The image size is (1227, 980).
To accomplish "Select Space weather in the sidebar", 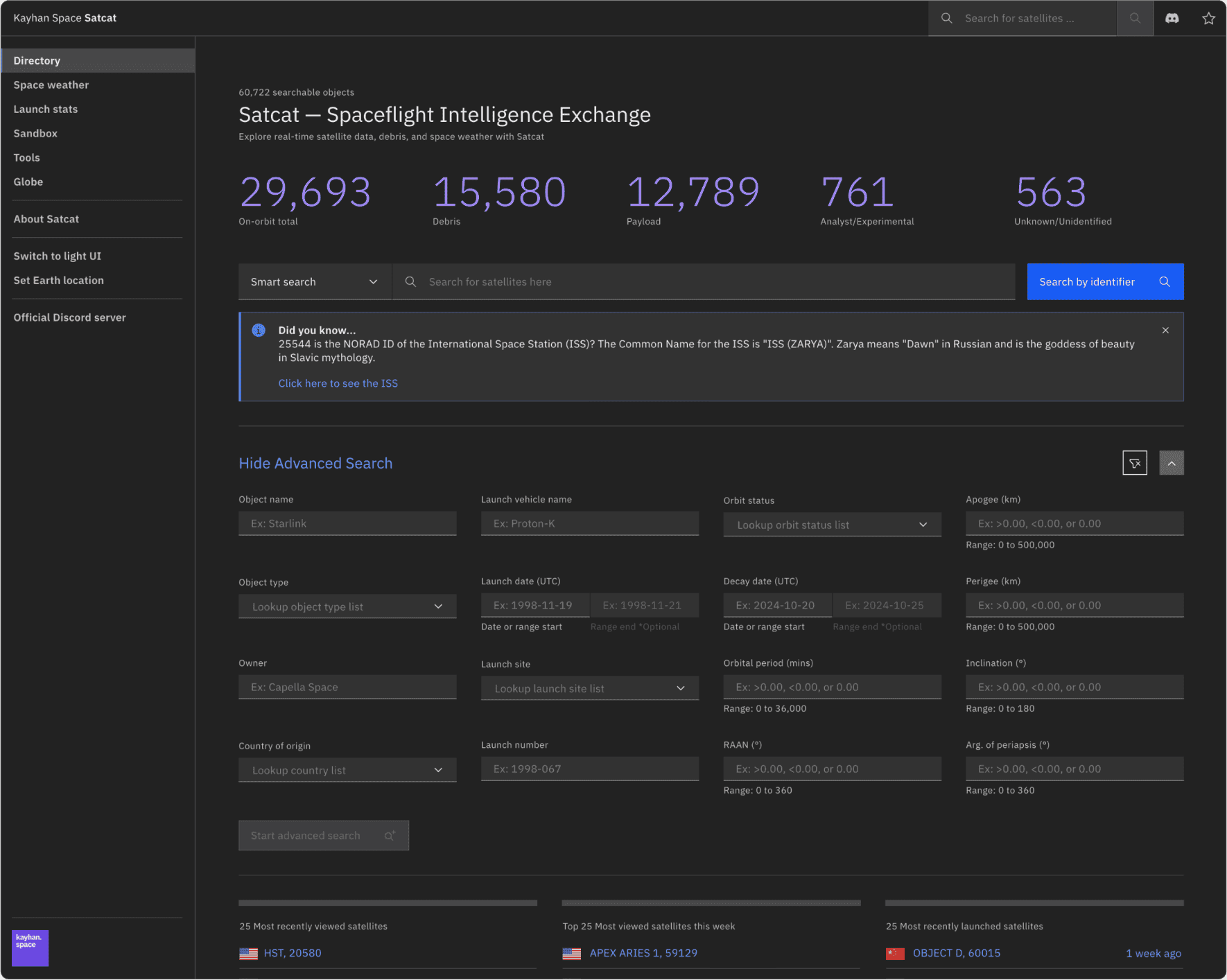I will [x=51, y=85].
